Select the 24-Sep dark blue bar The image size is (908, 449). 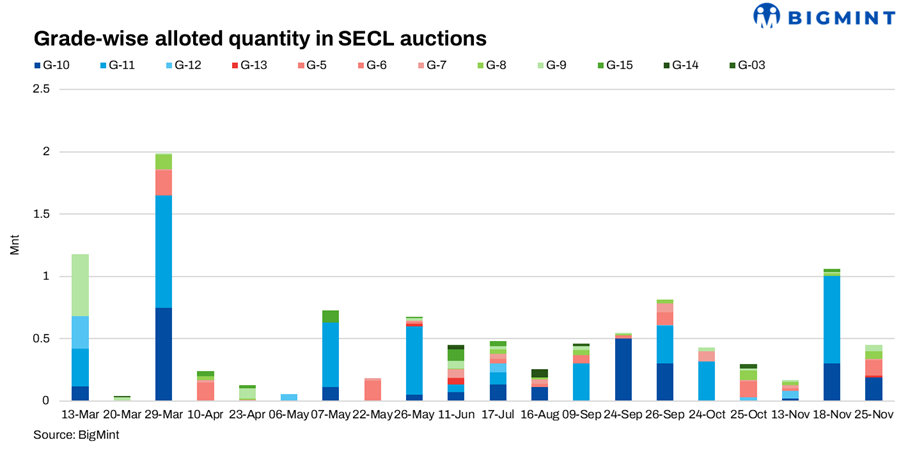(x=623, y=369)
